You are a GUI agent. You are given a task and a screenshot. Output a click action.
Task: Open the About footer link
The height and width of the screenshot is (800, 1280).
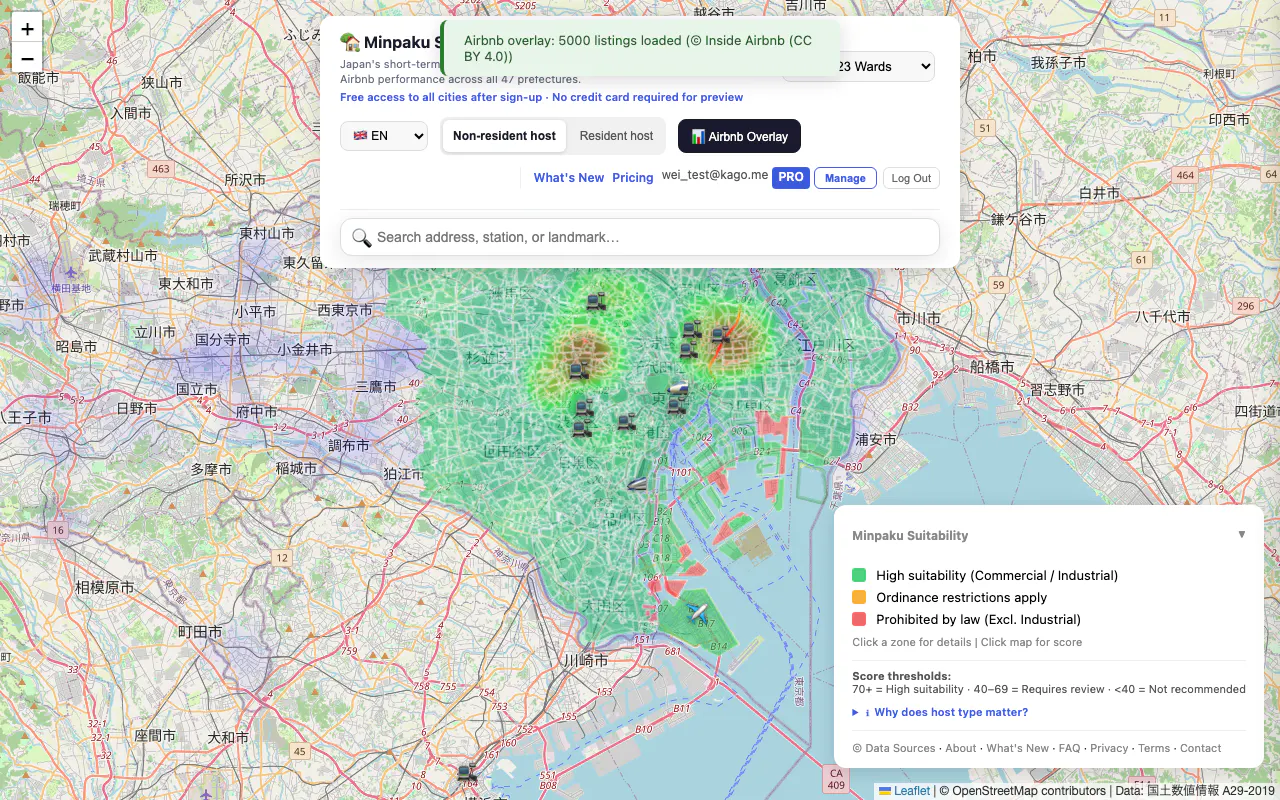click(961, 748)
